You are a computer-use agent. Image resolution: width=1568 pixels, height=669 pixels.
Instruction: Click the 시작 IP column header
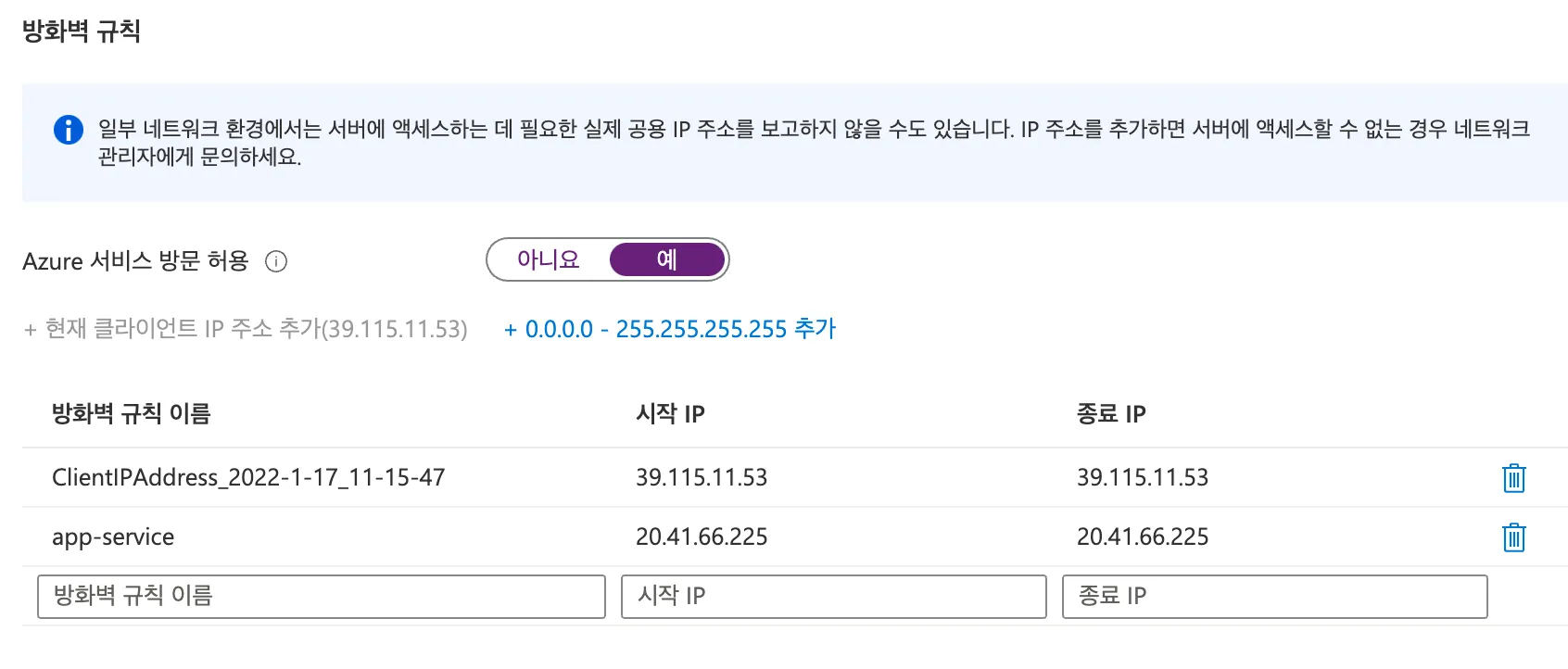tap(670, 414)
